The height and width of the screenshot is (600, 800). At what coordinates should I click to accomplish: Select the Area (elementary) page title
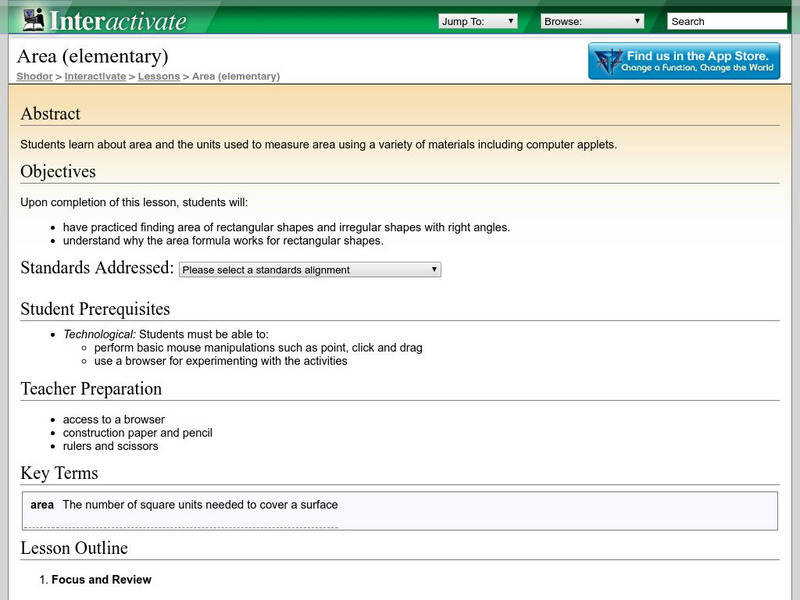pyautogui.click(x=94, y=56)
